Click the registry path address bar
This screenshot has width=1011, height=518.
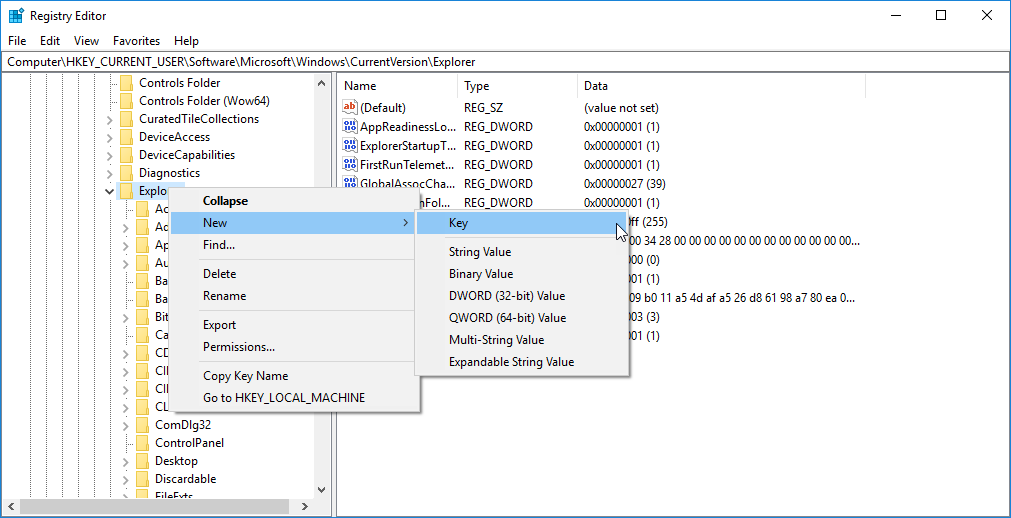pos(506,62)
